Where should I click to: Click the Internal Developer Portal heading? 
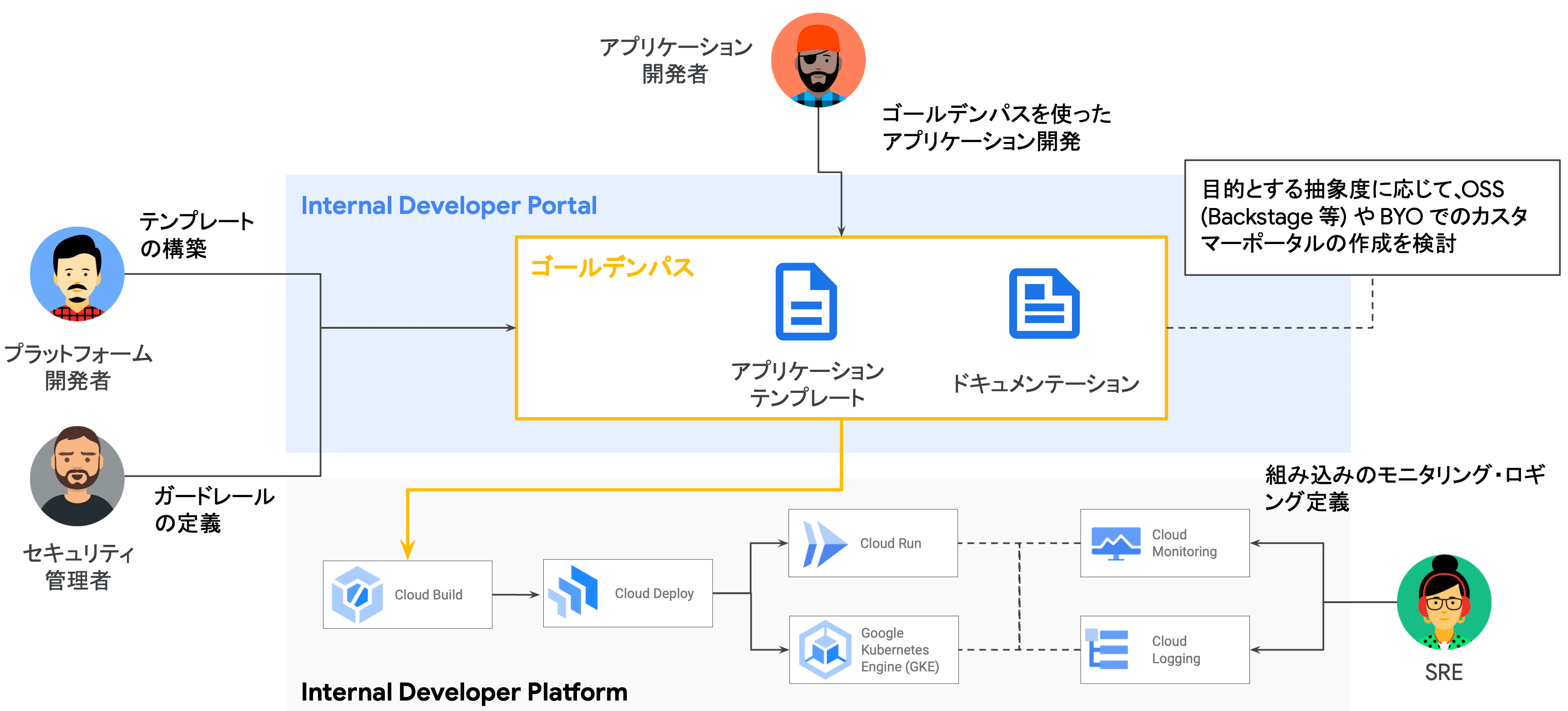(x=449, y=206)
